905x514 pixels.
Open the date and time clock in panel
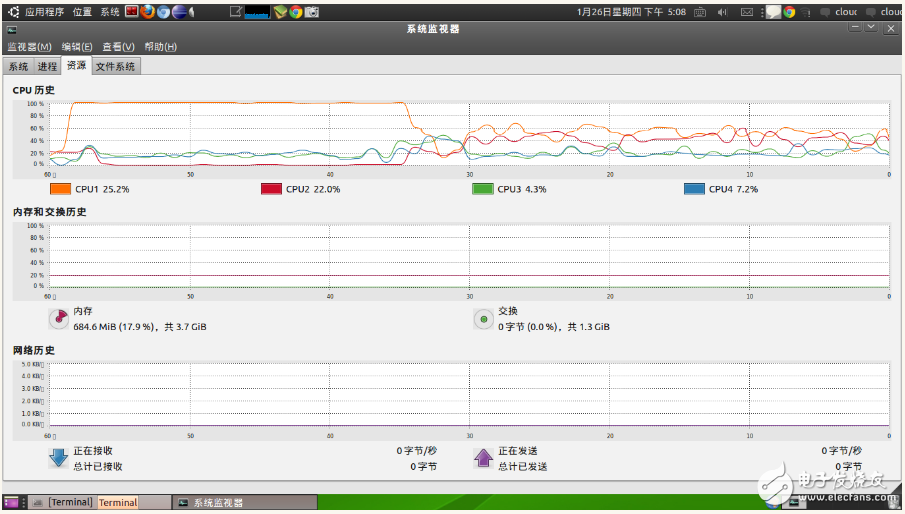pos(632,12)
